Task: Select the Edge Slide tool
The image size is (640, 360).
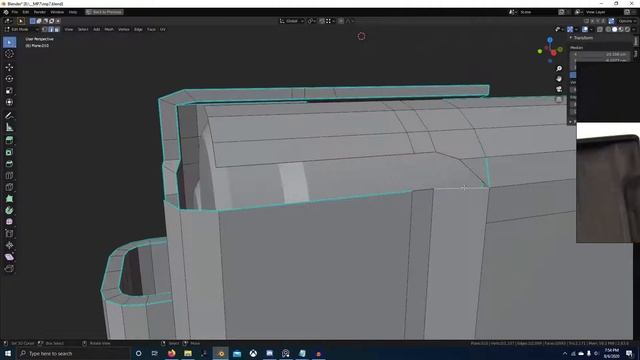Action: pos(9,233)
